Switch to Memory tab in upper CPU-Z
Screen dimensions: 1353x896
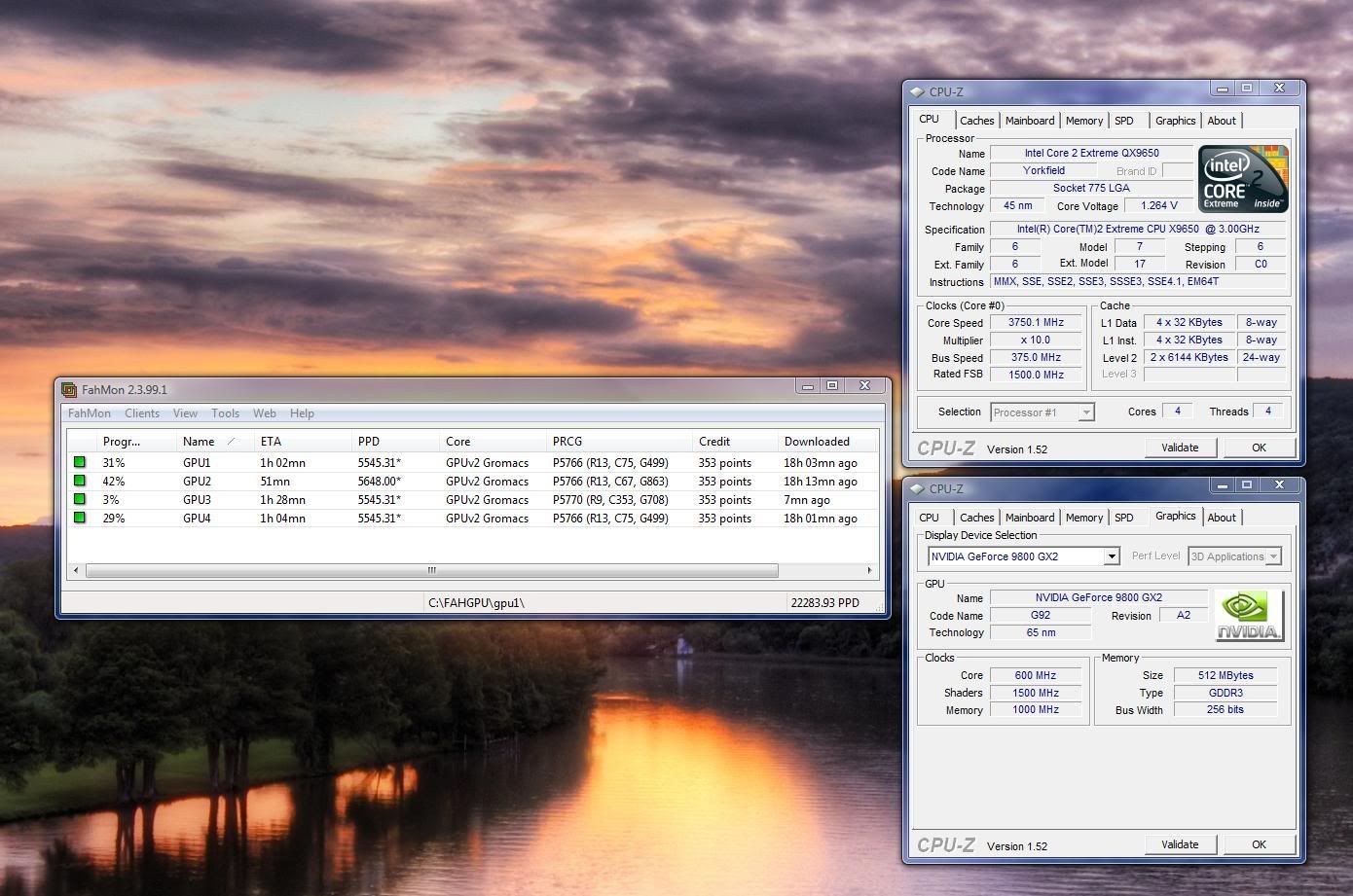point(1084,121)
